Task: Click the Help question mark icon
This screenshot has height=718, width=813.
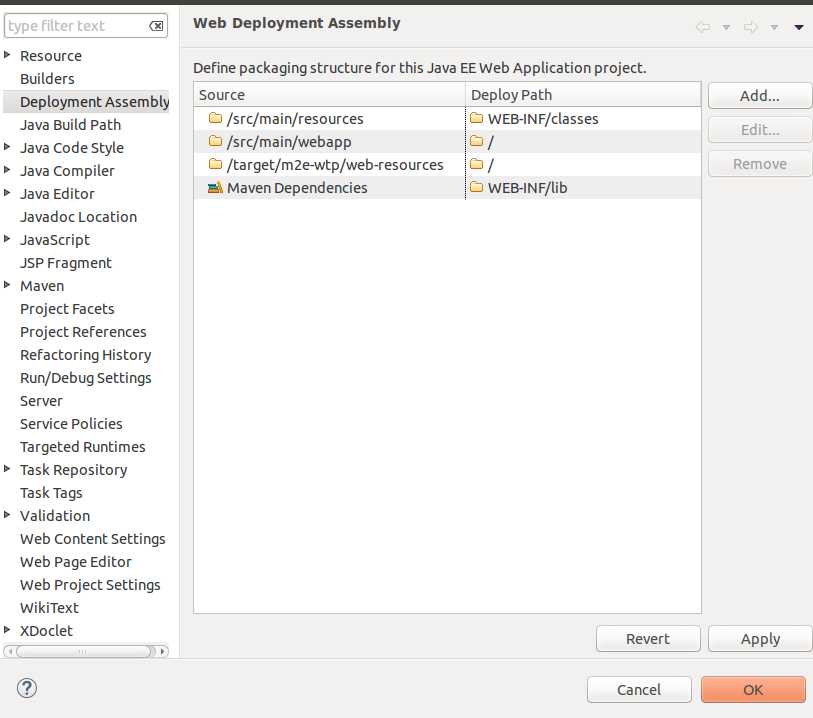Action: (x=27, y=688)
